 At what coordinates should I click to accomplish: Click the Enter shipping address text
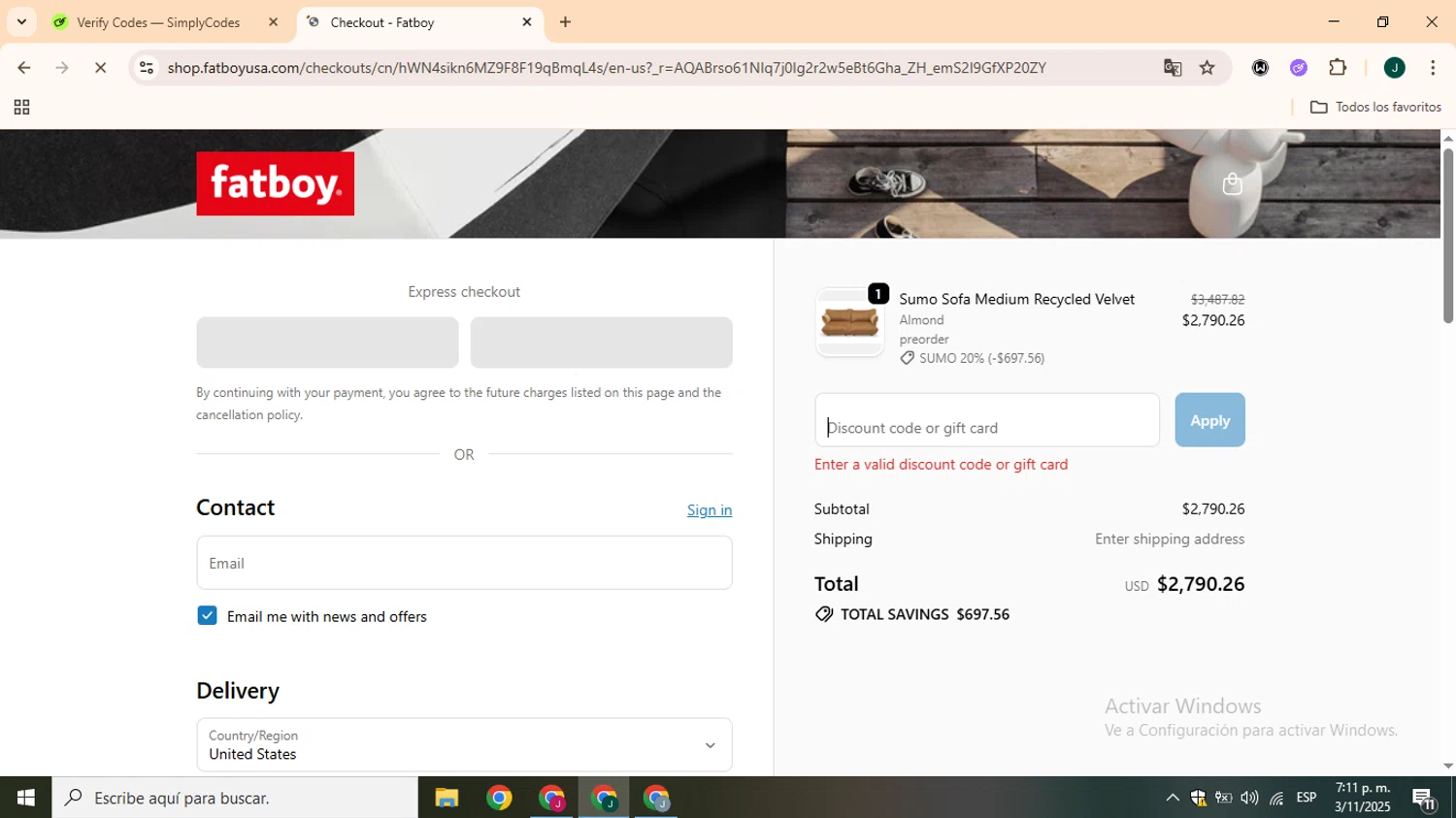(x=1170, y=539)
